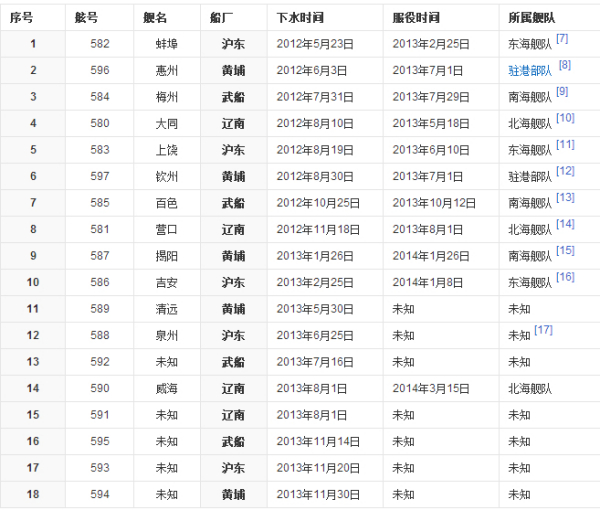The image size is (600, 510).
Task: Select hull number 584 cell
Action: [x=100, y=97]
